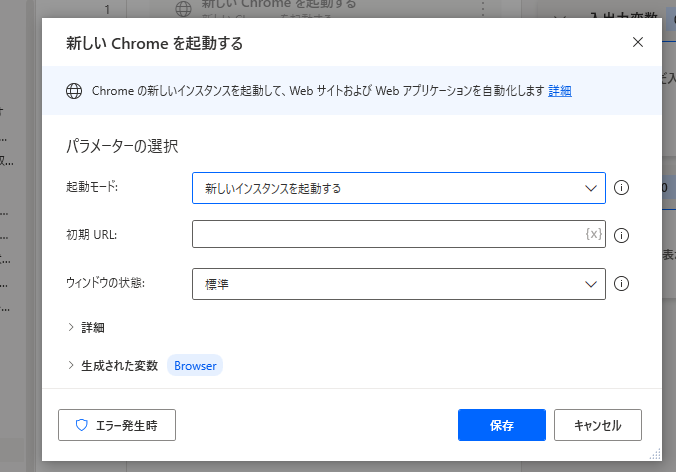Image resolution: width=676 pixels, height=472 pixels.
Task: Close the 新しい Chrome を起動する dialog
Action: click(x=638, y=42)
